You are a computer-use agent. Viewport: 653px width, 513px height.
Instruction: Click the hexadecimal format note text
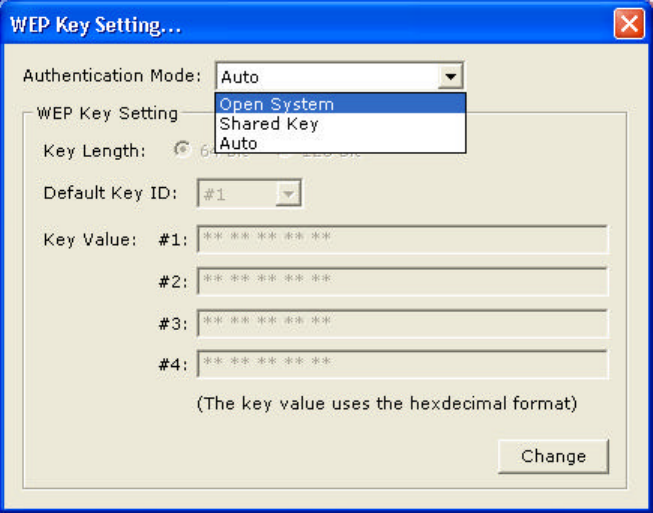tap(386, 404)
